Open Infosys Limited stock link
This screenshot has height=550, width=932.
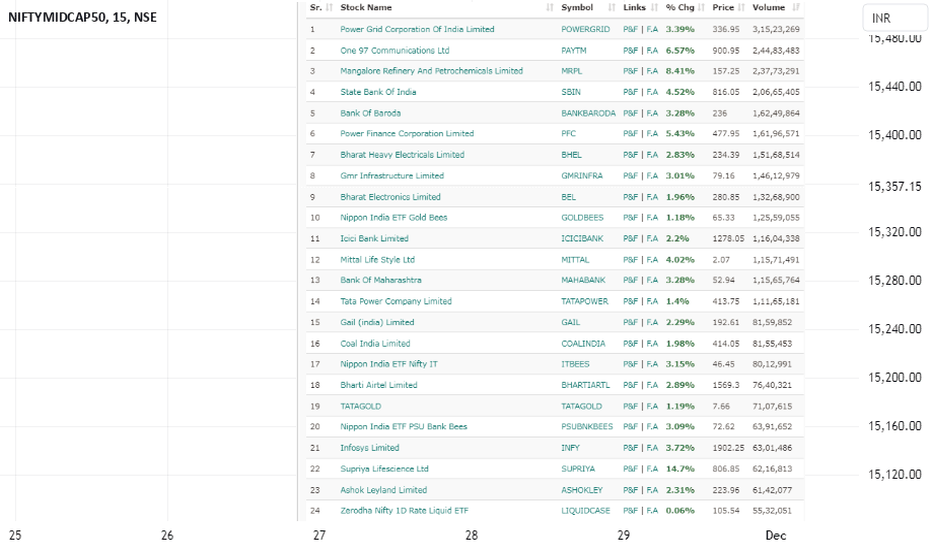[x=370, y=448]
